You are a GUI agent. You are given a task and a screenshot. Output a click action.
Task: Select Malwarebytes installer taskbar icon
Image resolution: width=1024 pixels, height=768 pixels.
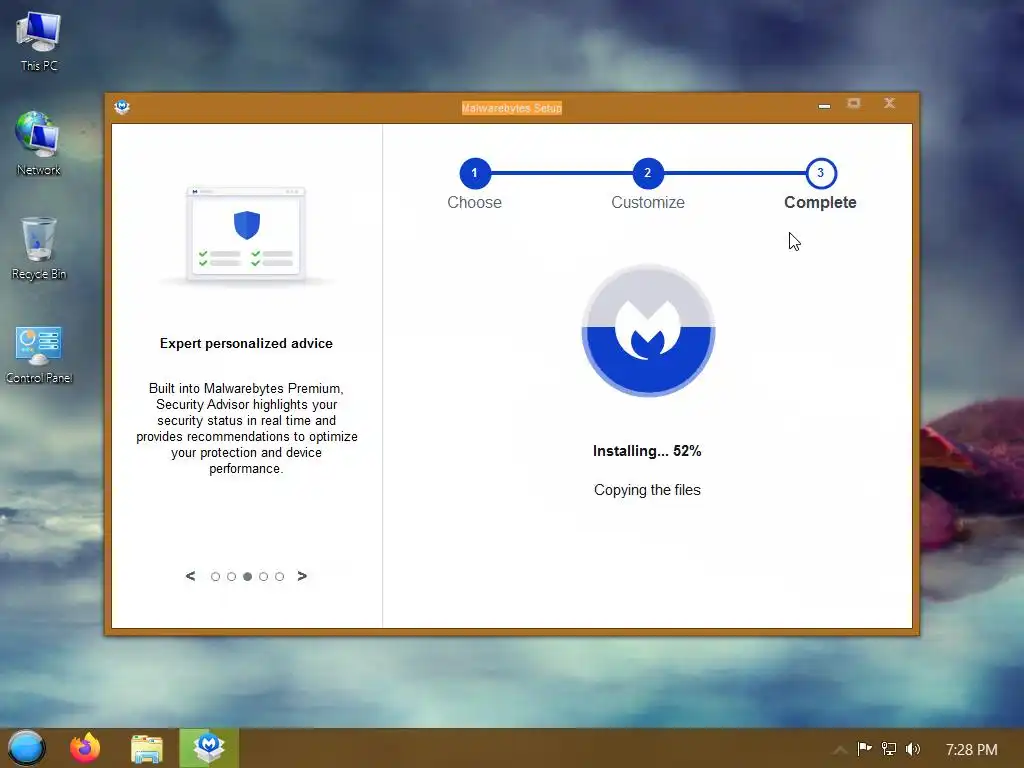pyautogui.click(x=209, y=748)
